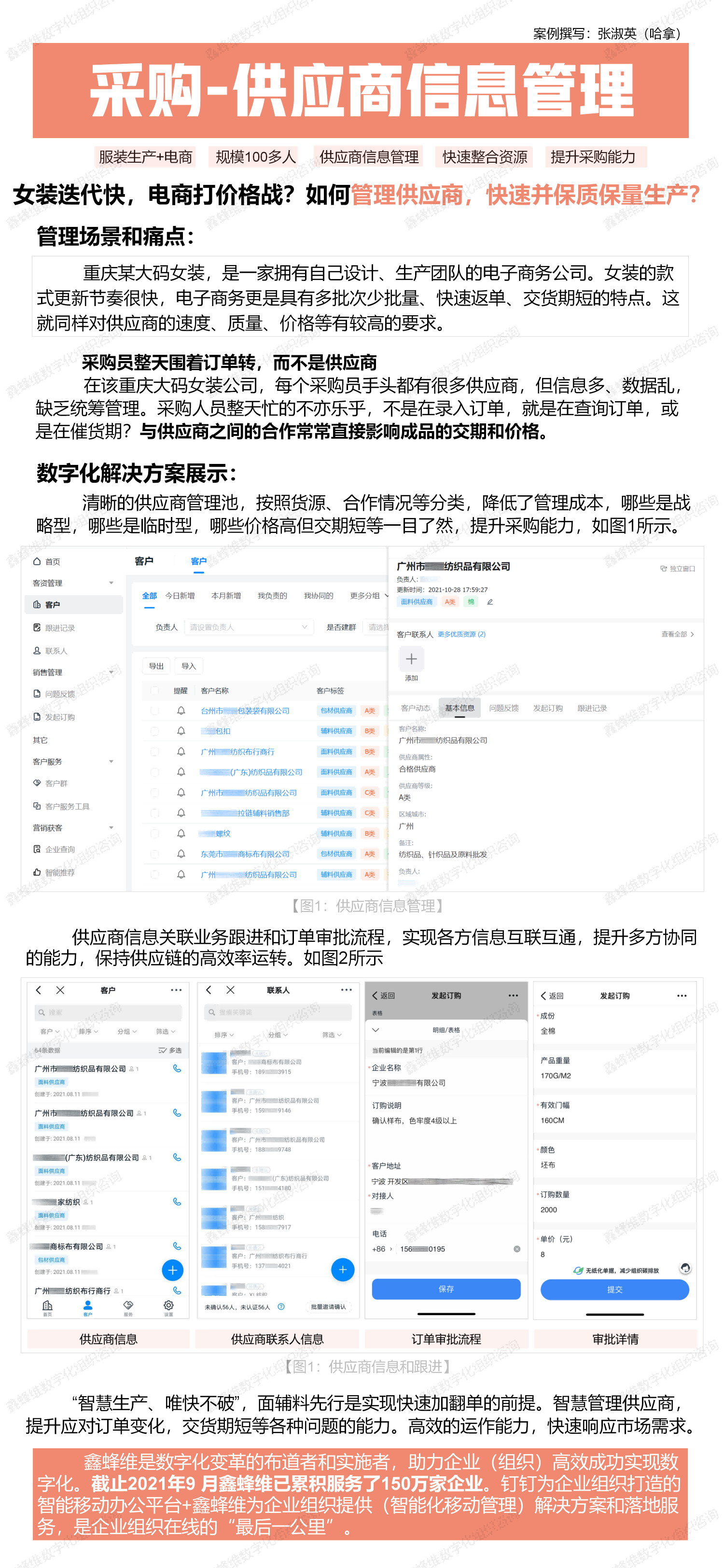Open 客户服务工具 in the sidebar

(61, 807)
